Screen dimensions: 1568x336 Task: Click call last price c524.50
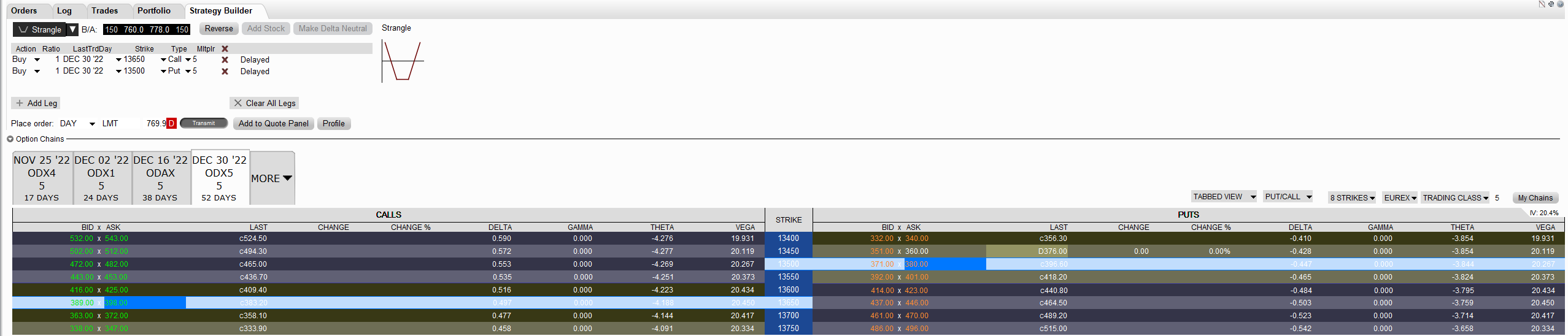(253, 239)
